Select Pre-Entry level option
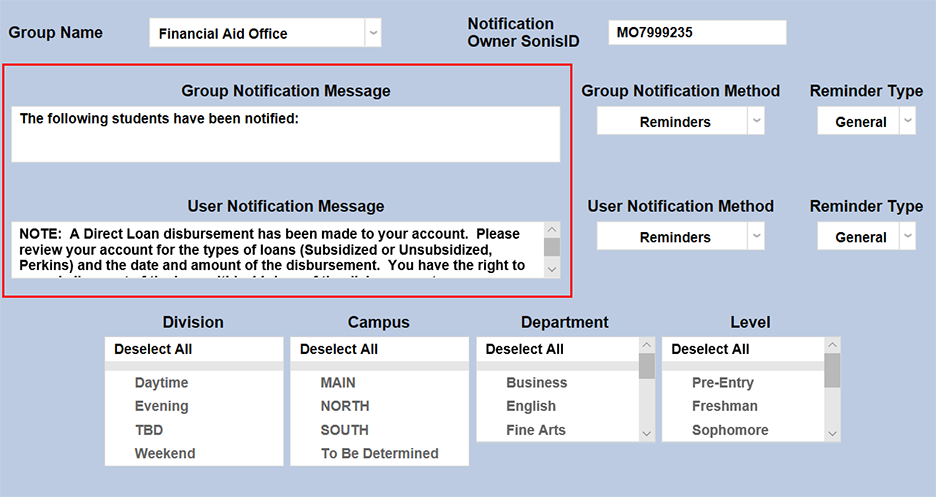This screenshot has width=936, height=497. (x=722, y=382)
